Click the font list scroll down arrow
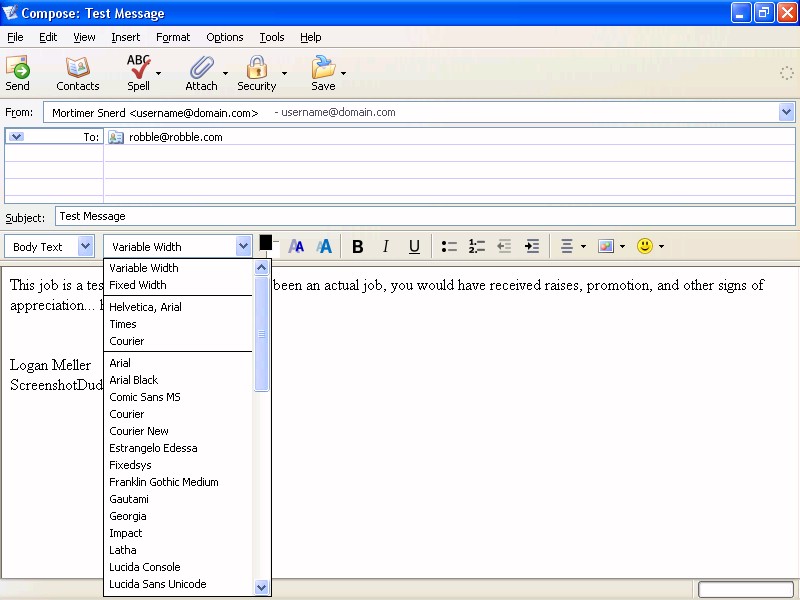Viewport: 800px width, 600px height. [x=261, y=587]
